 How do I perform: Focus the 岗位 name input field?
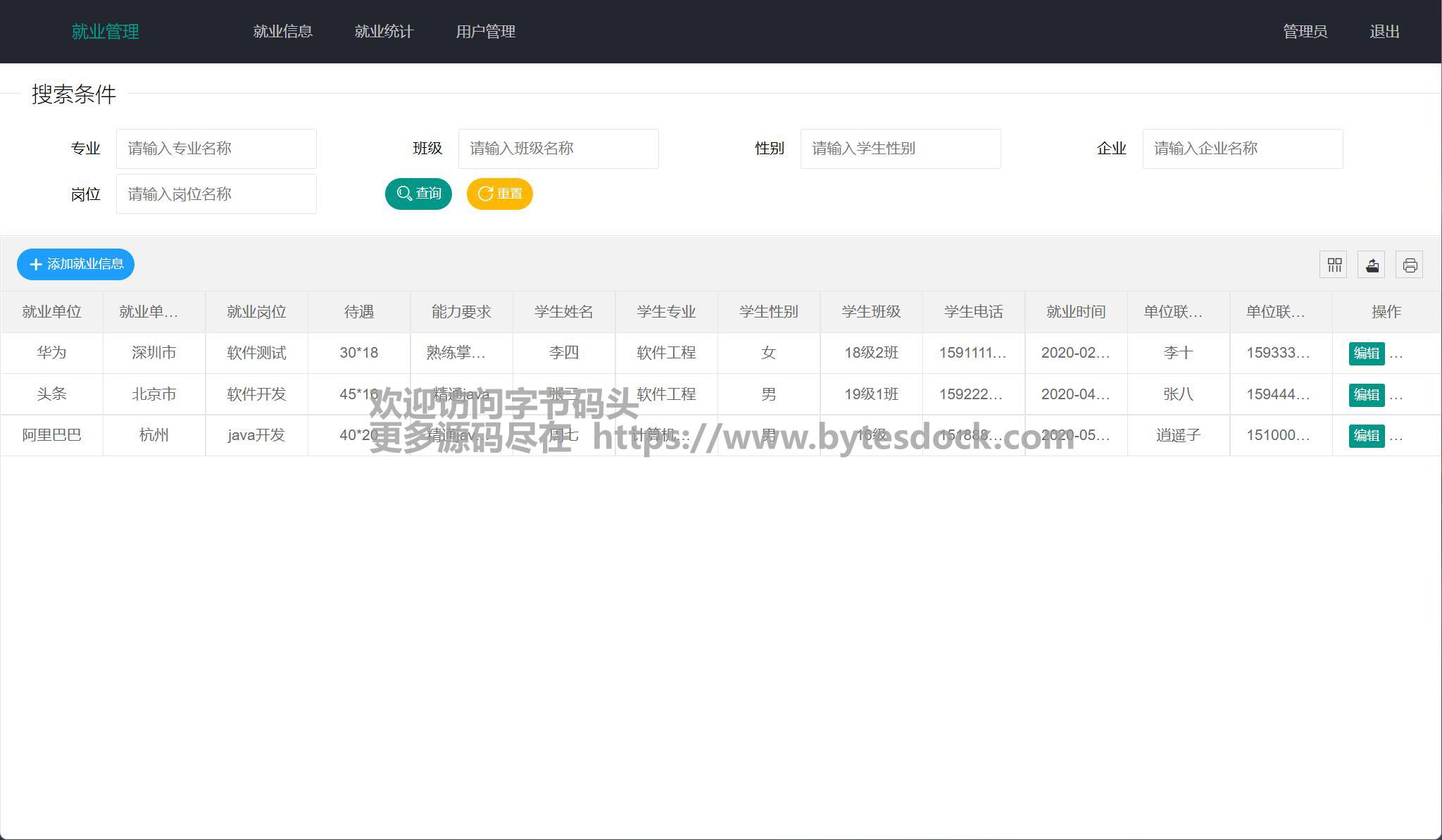[x=216, y=194]
